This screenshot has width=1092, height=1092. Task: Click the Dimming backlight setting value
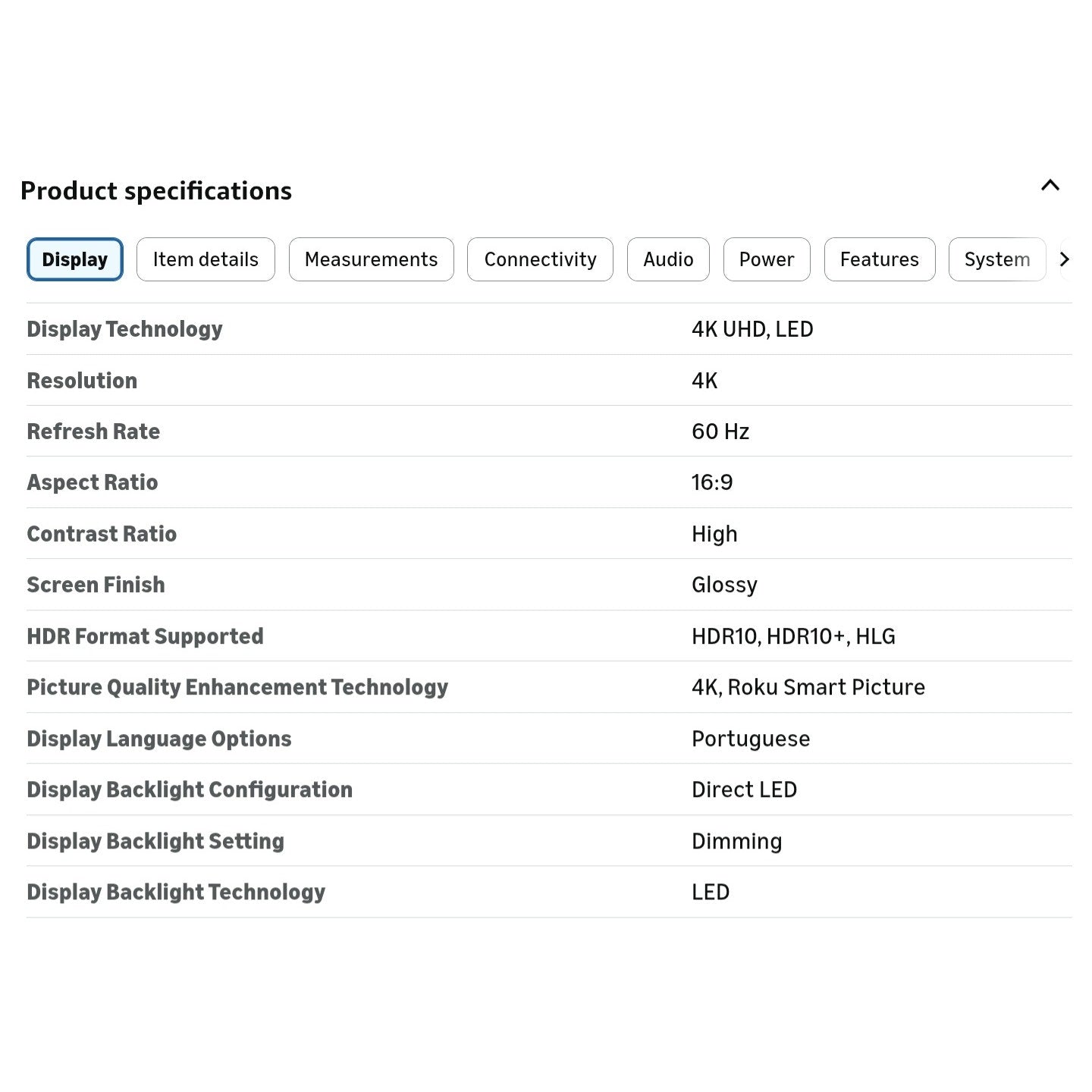[x=736, y=841]
